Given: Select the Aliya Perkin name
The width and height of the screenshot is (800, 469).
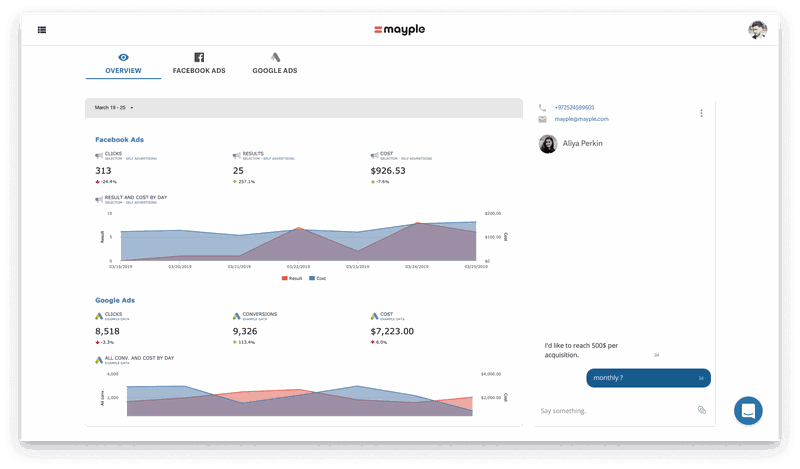Looking at the screenshot, I should [x=583, y=143].
